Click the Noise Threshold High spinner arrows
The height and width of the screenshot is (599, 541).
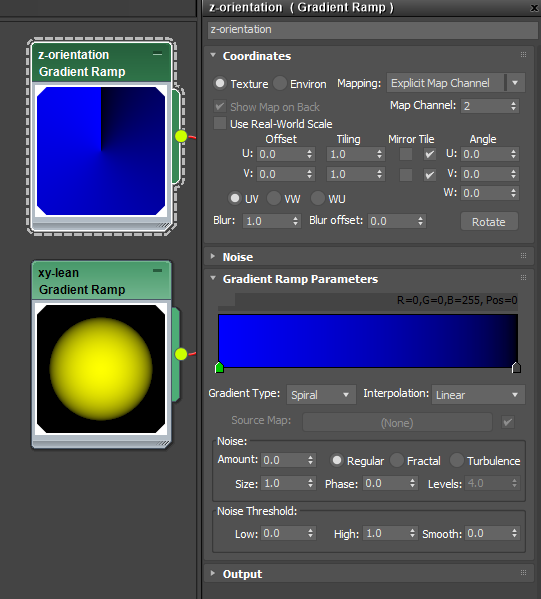(413, 533)
